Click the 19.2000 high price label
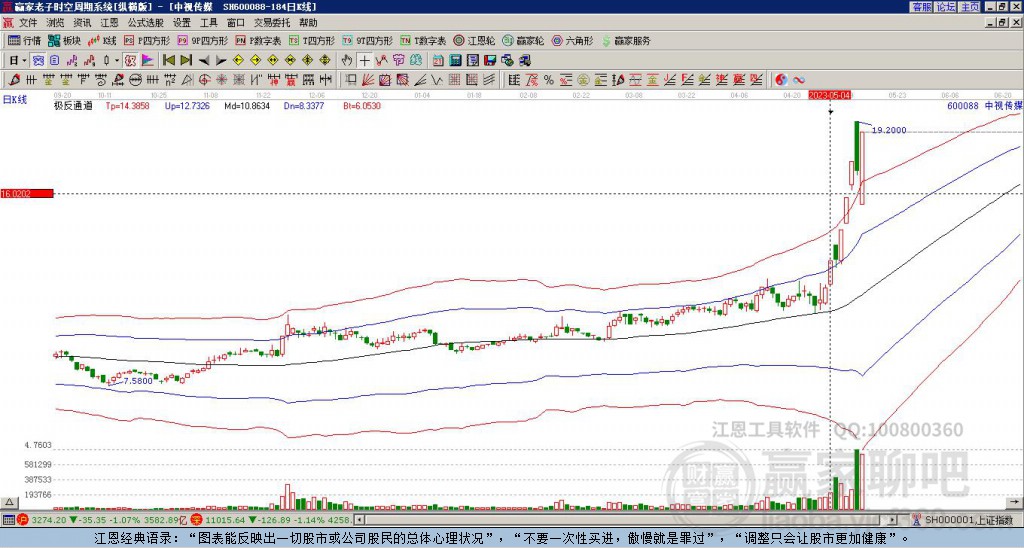 pos(889,130)
